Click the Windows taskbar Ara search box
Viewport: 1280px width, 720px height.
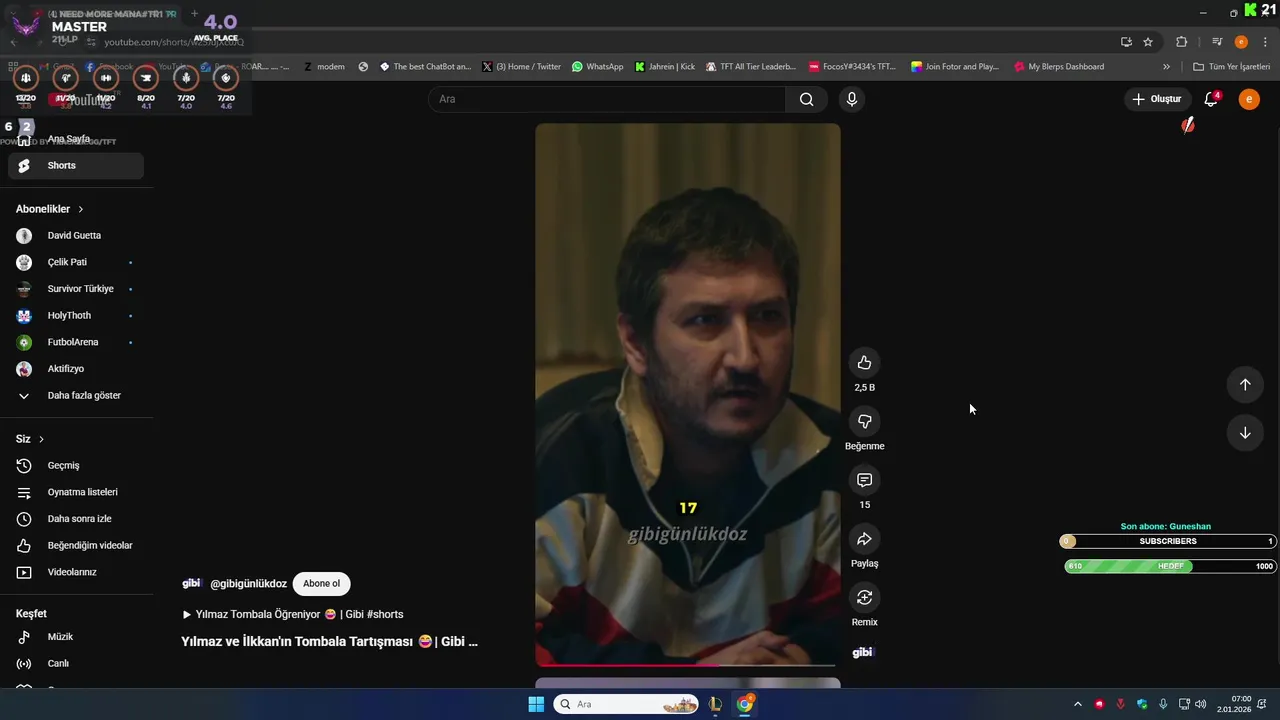tap(627, 704)
